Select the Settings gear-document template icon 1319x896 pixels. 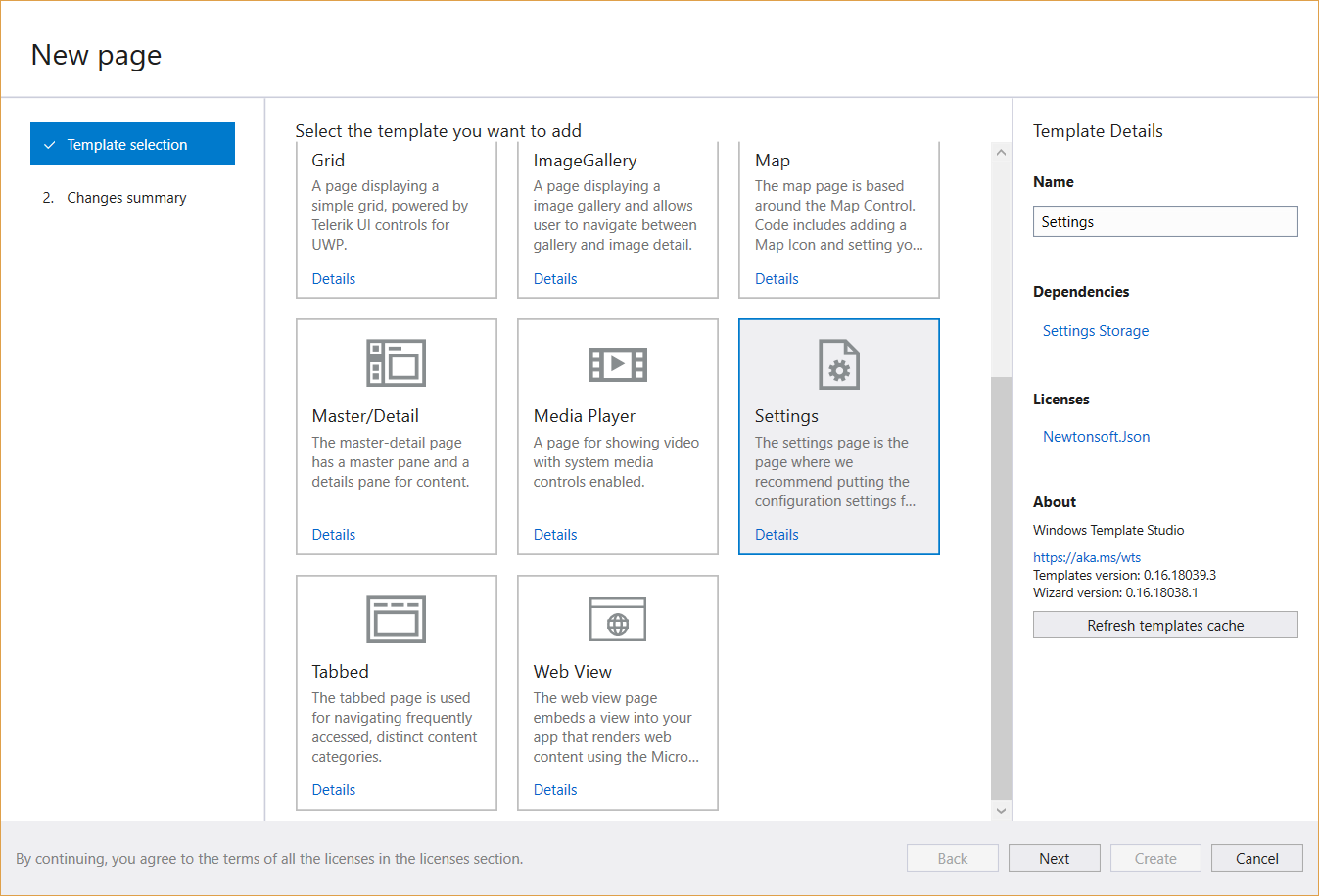pyautogui.click(x=838, y=363)
